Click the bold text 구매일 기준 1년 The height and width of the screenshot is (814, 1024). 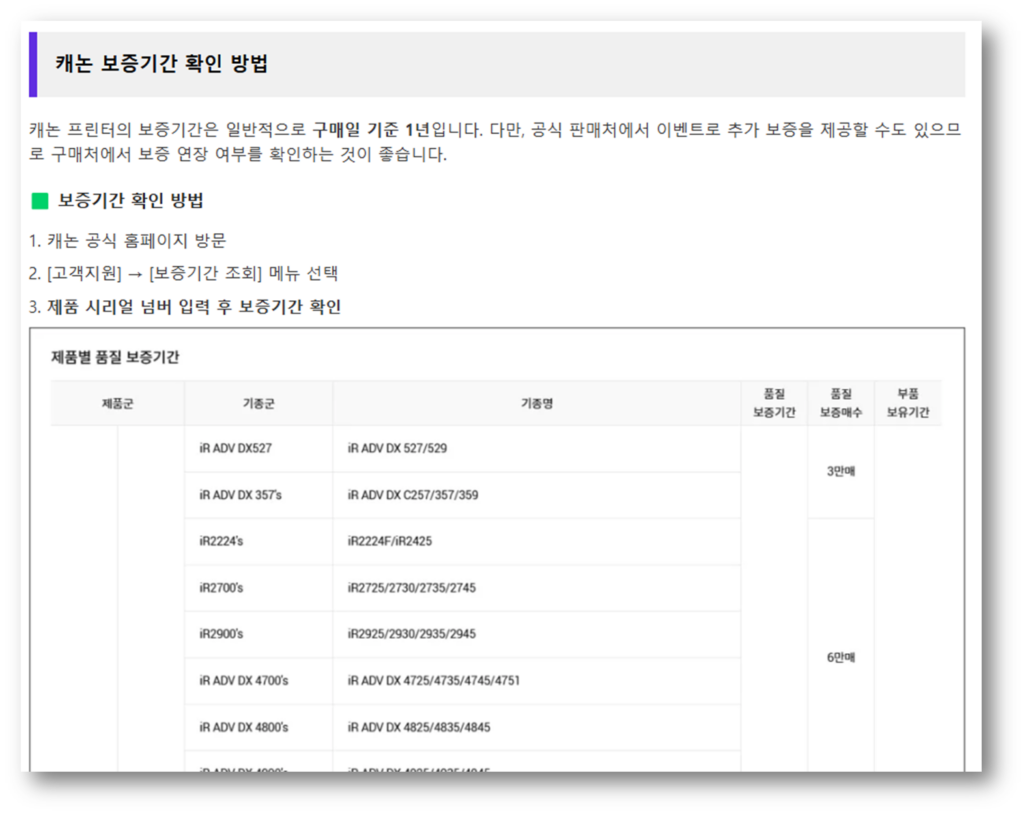click(x=371, y=129)
